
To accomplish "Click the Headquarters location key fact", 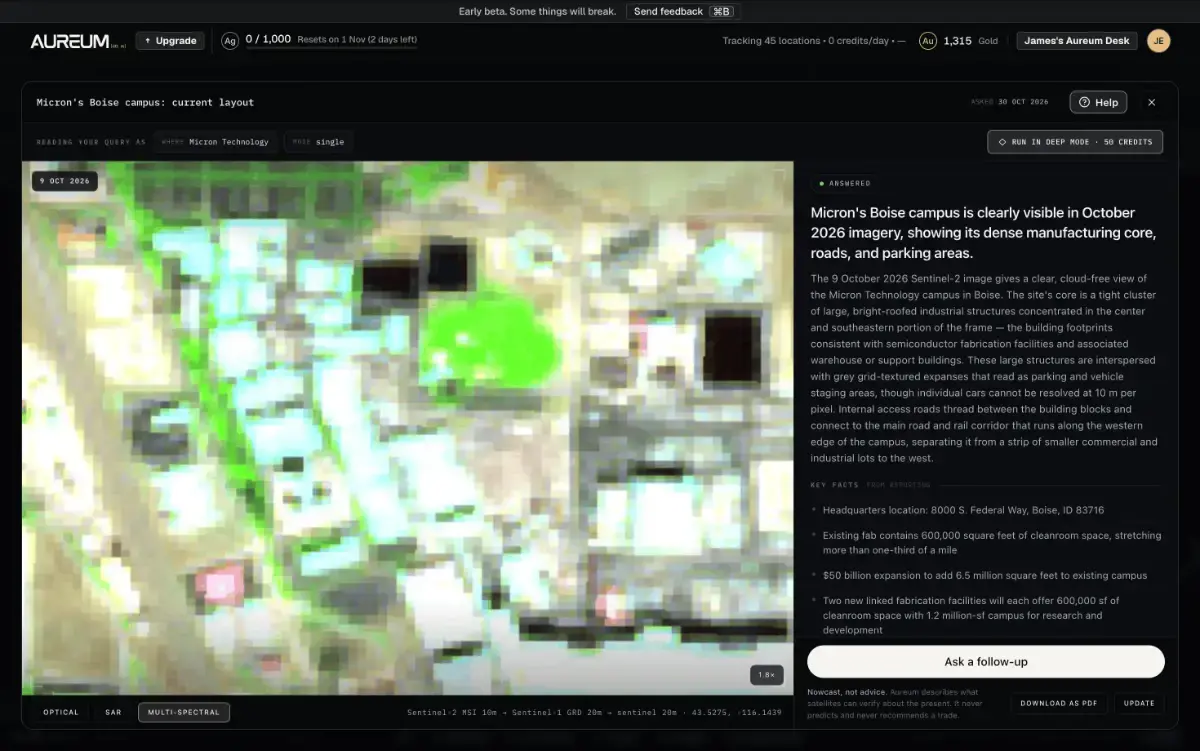I will pyautogui.click(x=963, y=510).
